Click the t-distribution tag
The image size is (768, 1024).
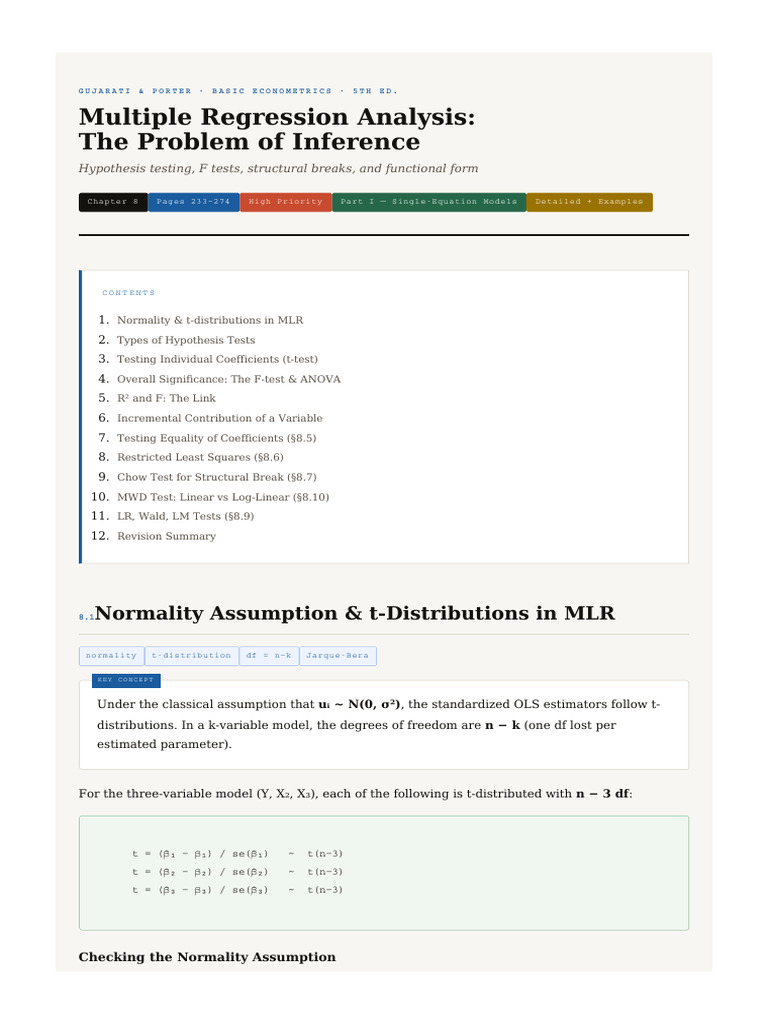[191, 656]
